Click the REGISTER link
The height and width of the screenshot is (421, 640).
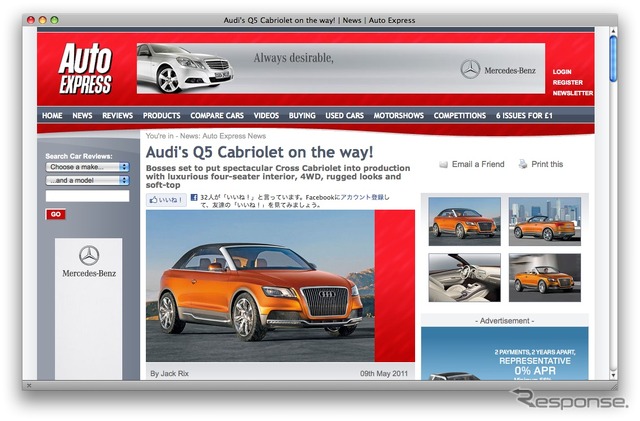coord(566,82)
